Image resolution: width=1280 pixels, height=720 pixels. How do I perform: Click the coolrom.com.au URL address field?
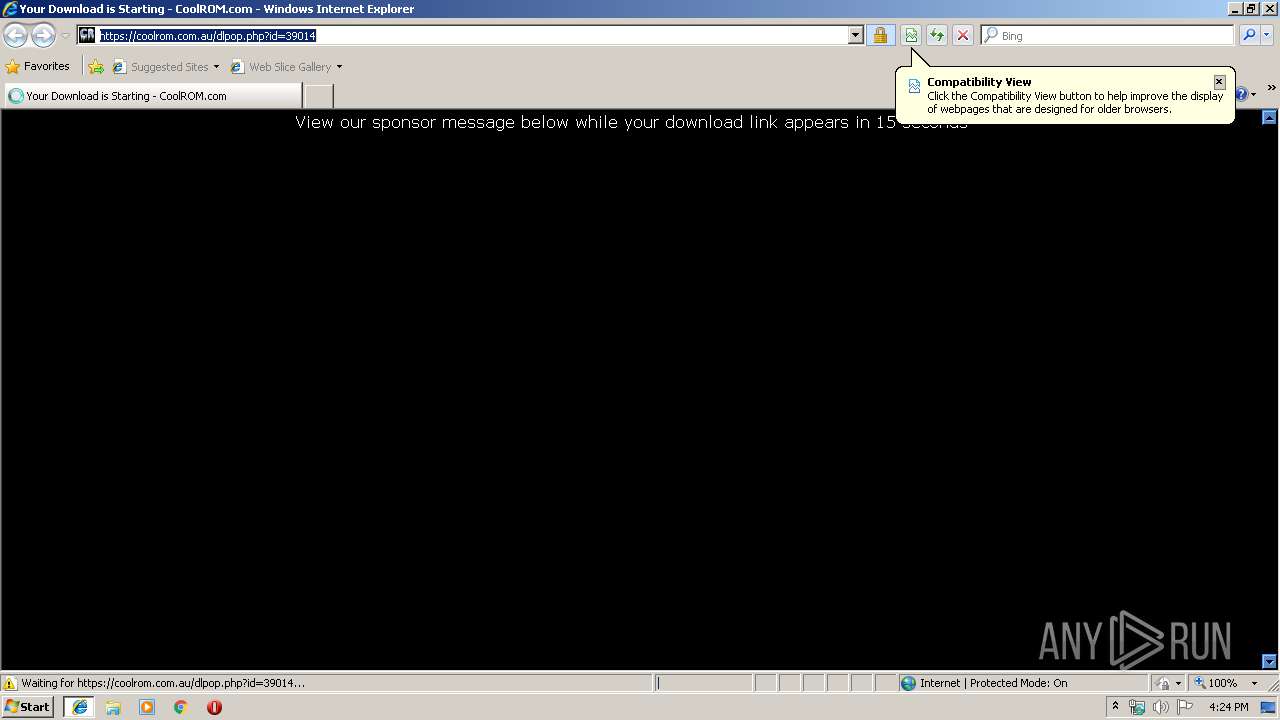[x=472, y=35]
